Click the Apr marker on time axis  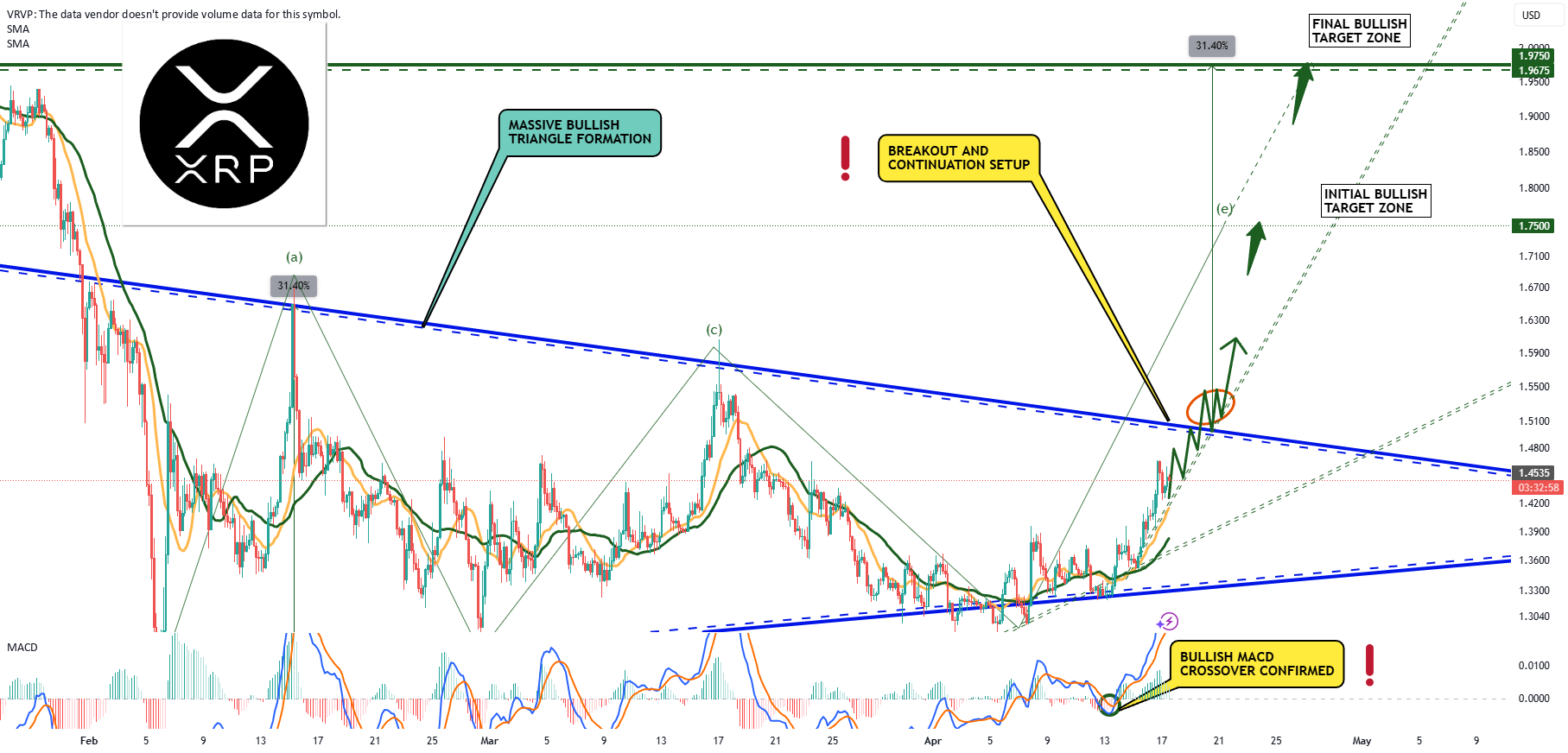coord(933,741)
